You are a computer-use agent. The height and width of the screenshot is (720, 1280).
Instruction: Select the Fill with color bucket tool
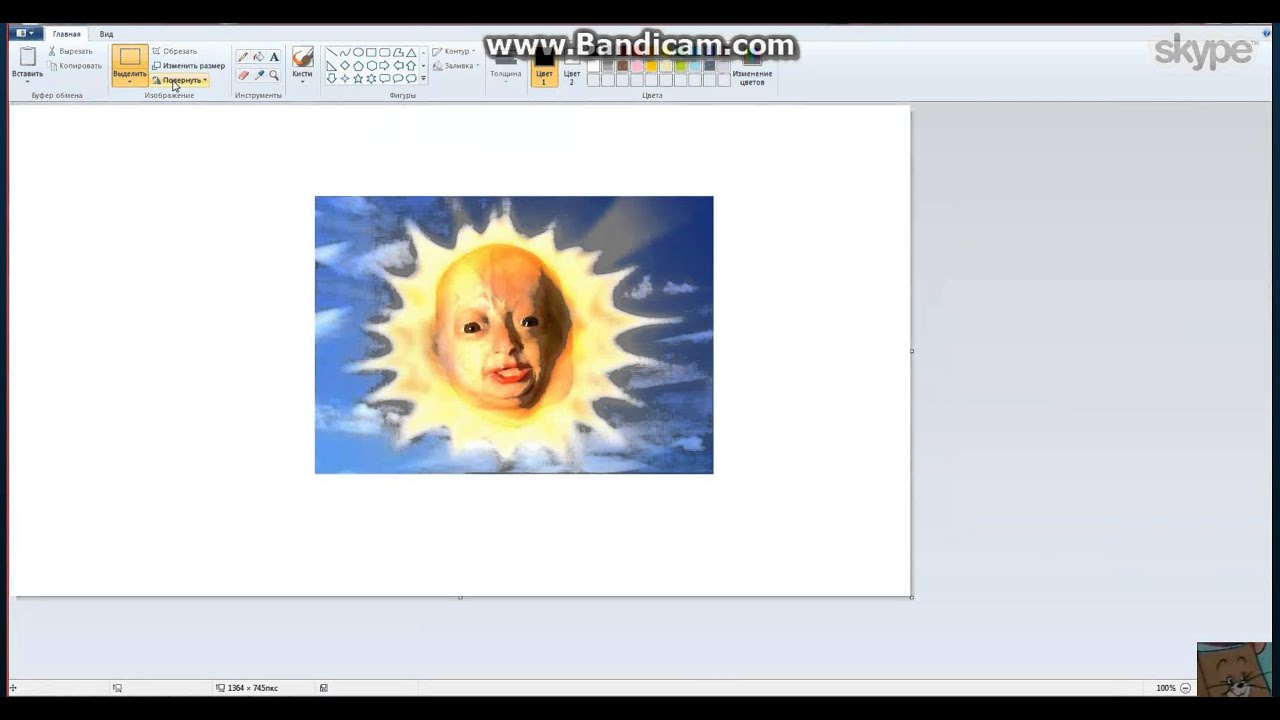(259, 57)
